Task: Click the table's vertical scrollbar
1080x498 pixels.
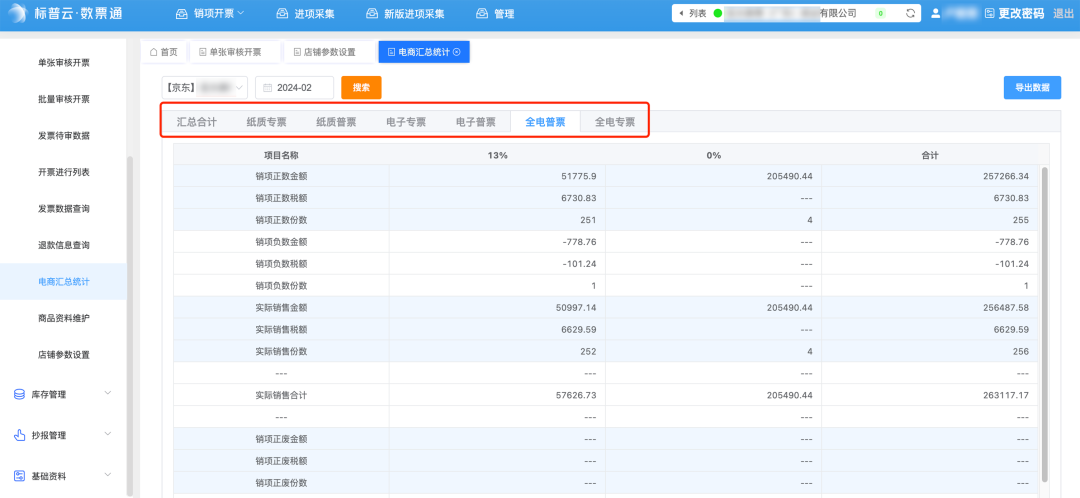Action: (x=1045, y=324)
